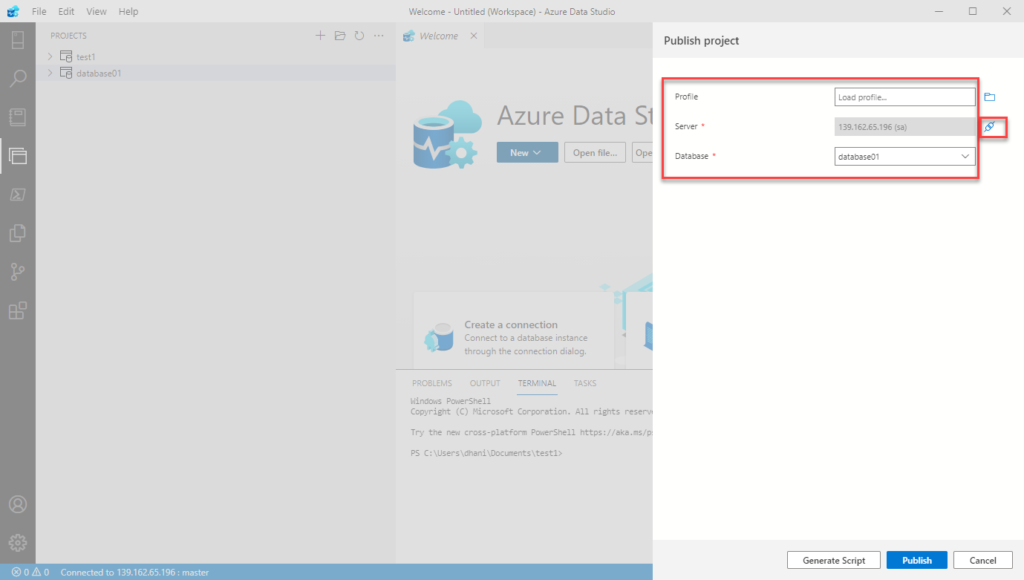Switch to the Tasks panel tab
Image resolution: width=1024 pixels, height=580 pixels.
click(584, 383)
